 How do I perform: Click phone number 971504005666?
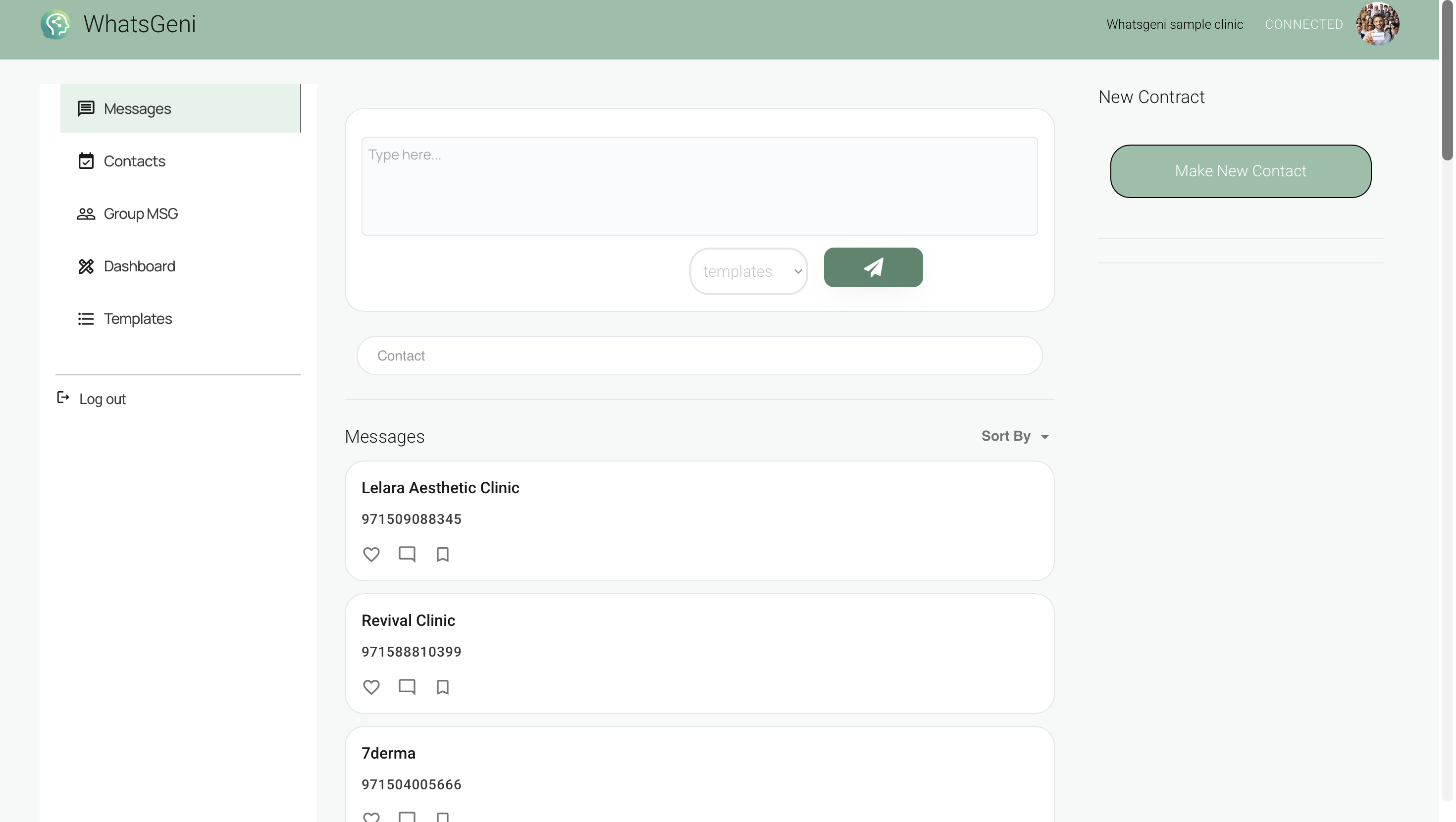pos(412,785)
